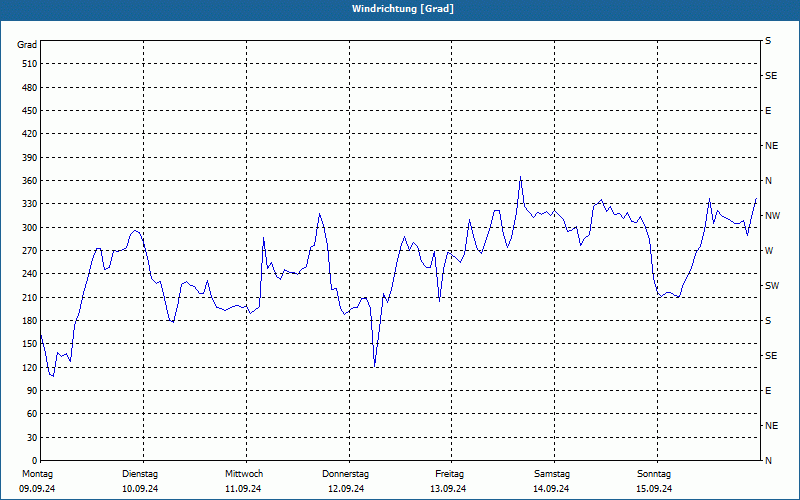This screenshot has width=800, height=500.
Task: Click the date '12.09.24'
Action: coord(346,489)
